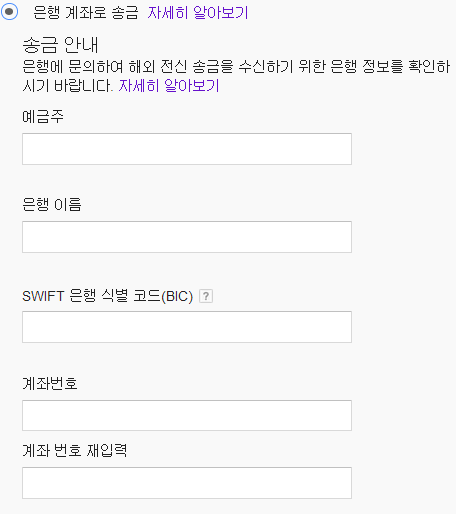This screenshot has width=458, height=514.
Task: Open 자세히 알아보기 link beside 은행 계좌로 송금
Action: 198,13
